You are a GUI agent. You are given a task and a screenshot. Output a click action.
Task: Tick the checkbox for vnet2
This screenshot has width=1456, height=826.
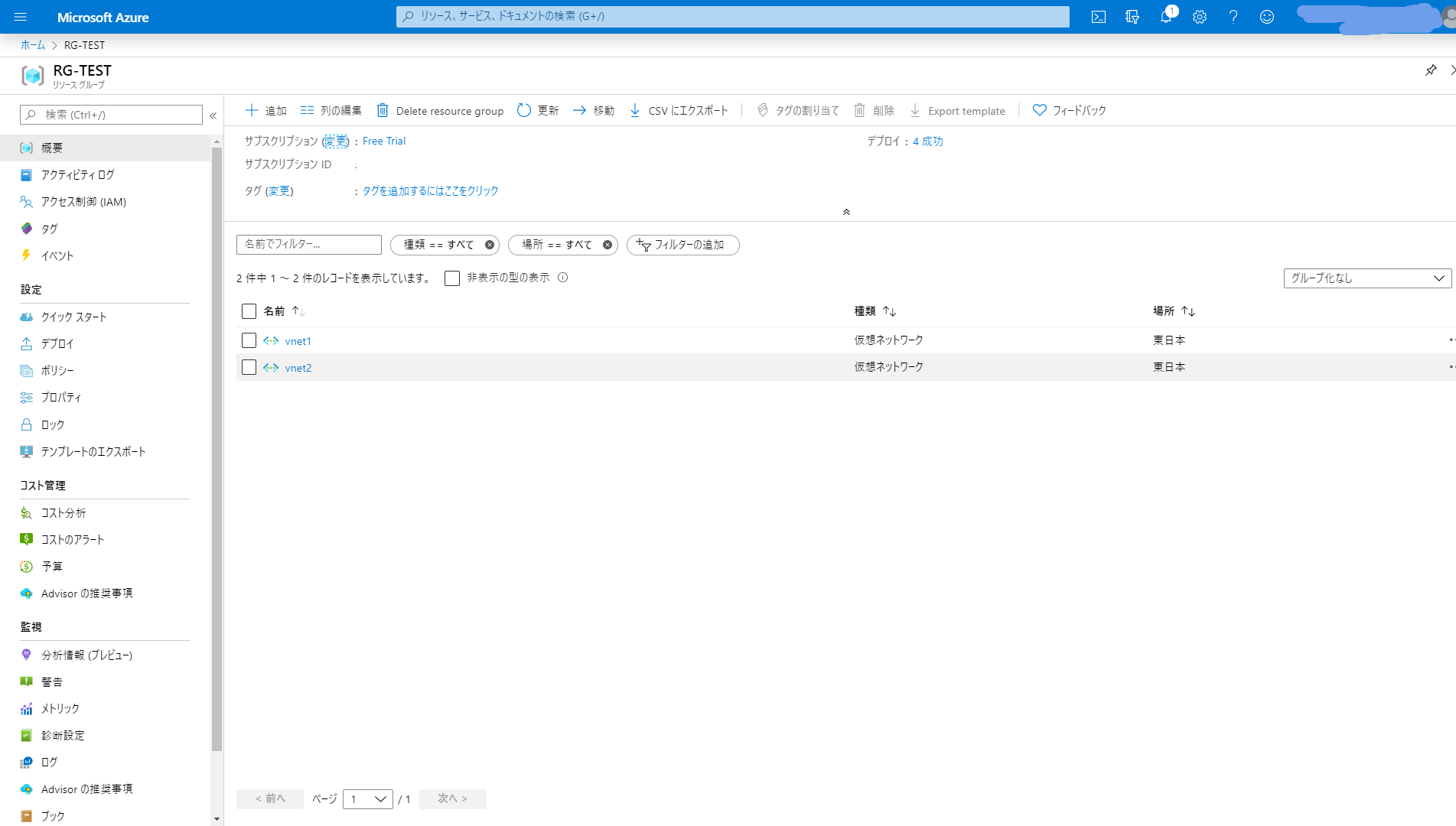pos(249,367)
